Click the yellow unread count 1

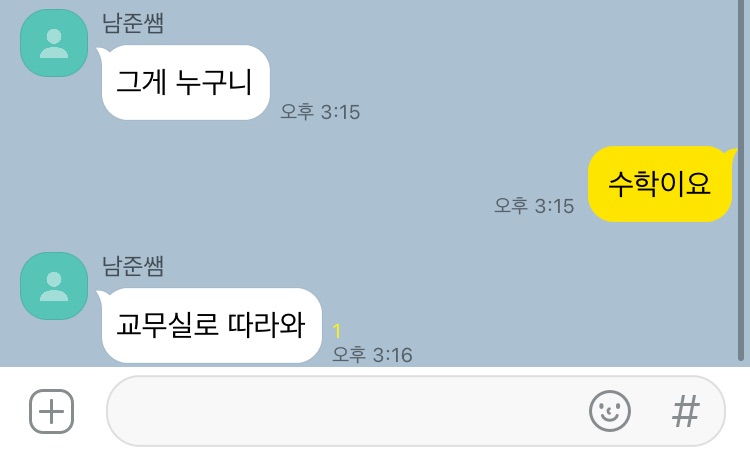click(x=337, y=331)
